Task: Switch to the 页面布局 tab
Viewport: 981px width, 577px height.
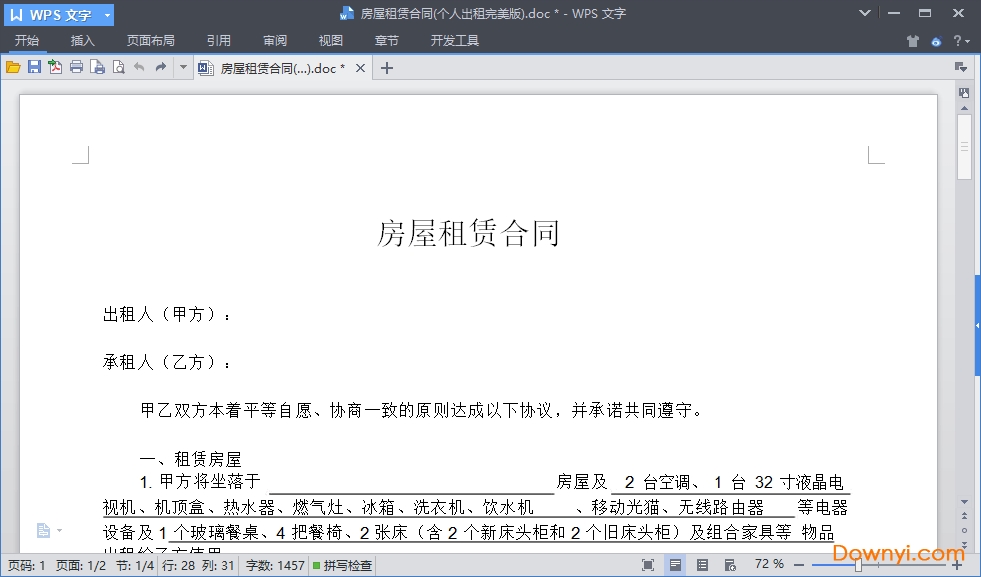Action: (150, 41)
